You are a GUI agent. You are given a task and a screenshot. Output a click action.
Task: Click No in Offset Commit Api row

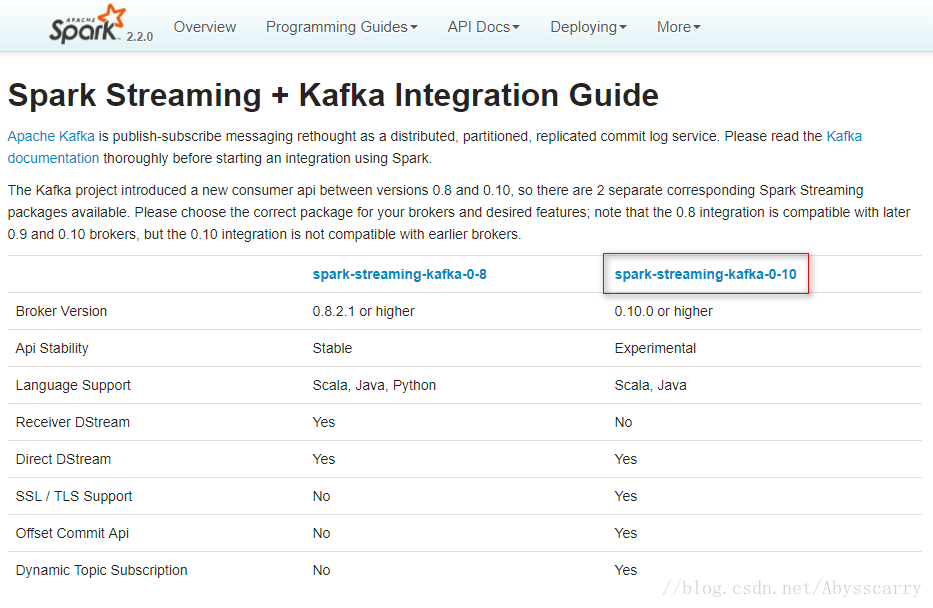point(321,533)
